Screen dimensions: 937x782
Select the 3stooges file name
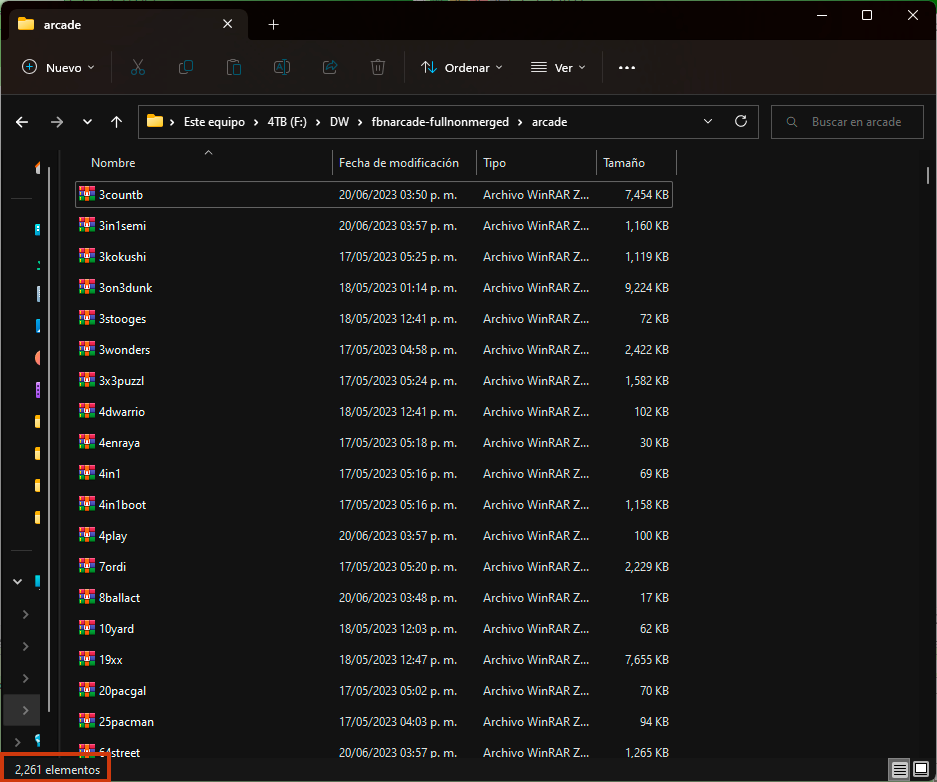tap(123, 319)
